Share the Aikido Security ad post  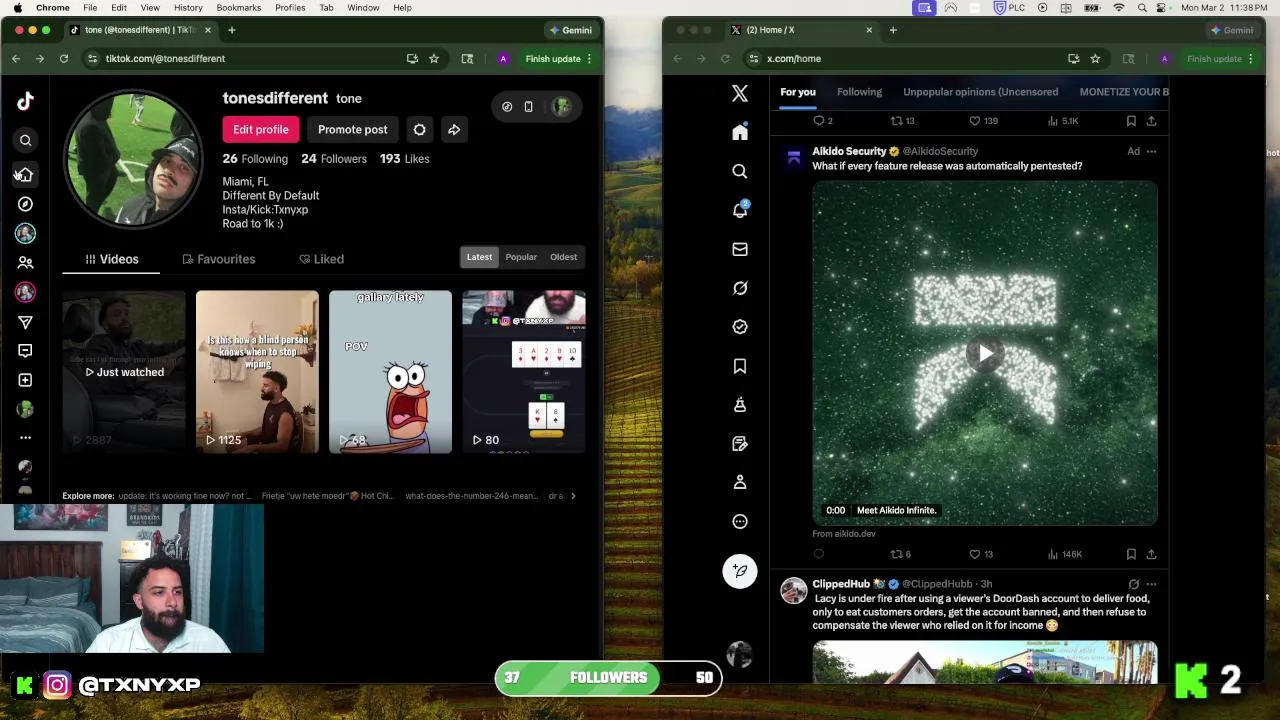[1151, 554]
